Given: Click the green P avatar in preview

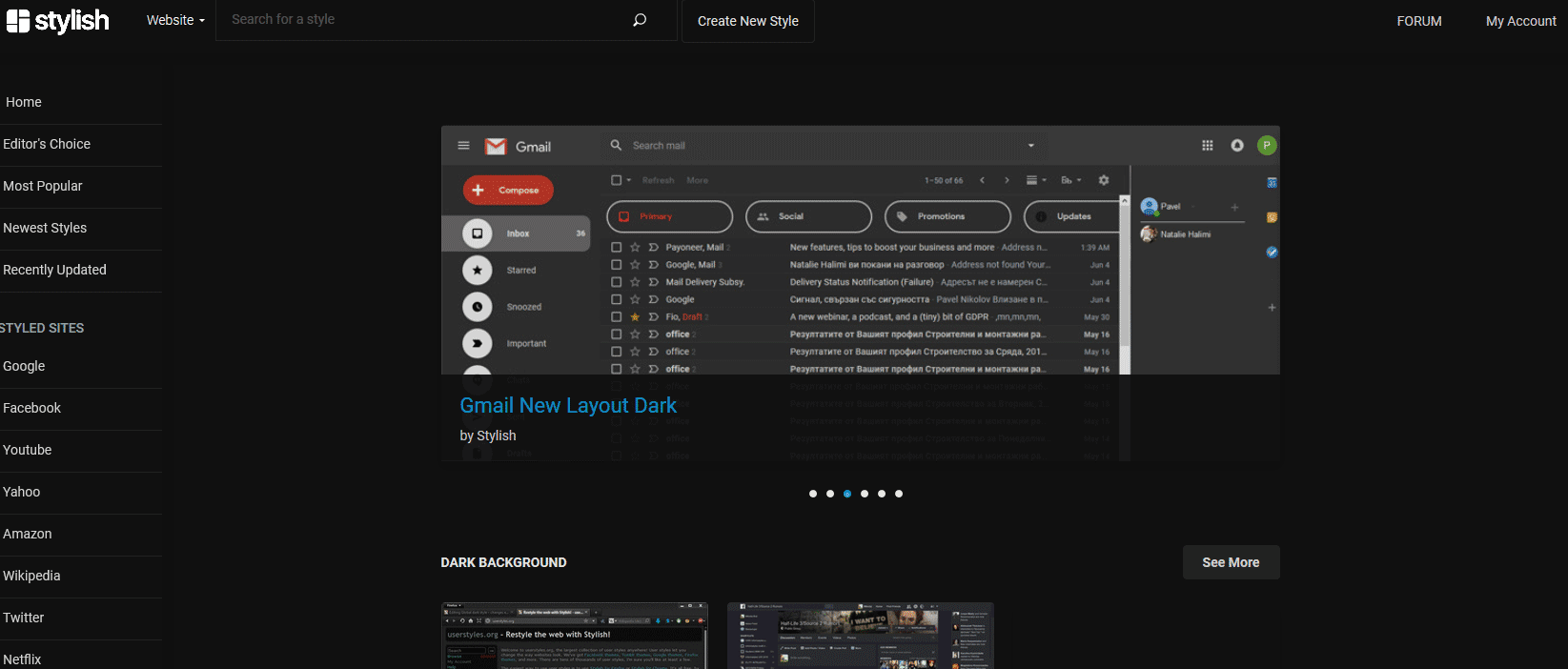Looking at the screenshot, I should (1267, 145).
